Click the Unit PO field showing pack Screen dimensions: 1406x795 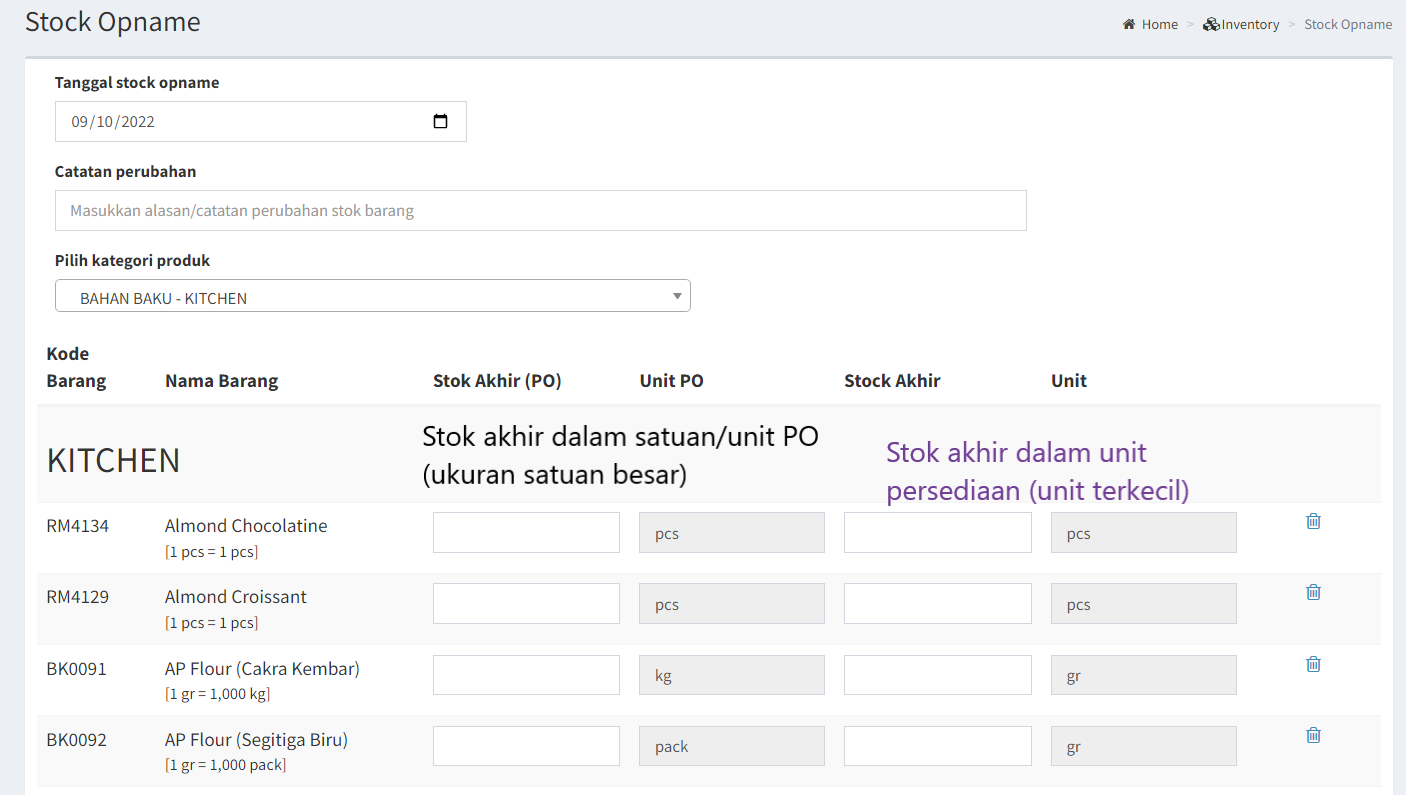[732, 746]
